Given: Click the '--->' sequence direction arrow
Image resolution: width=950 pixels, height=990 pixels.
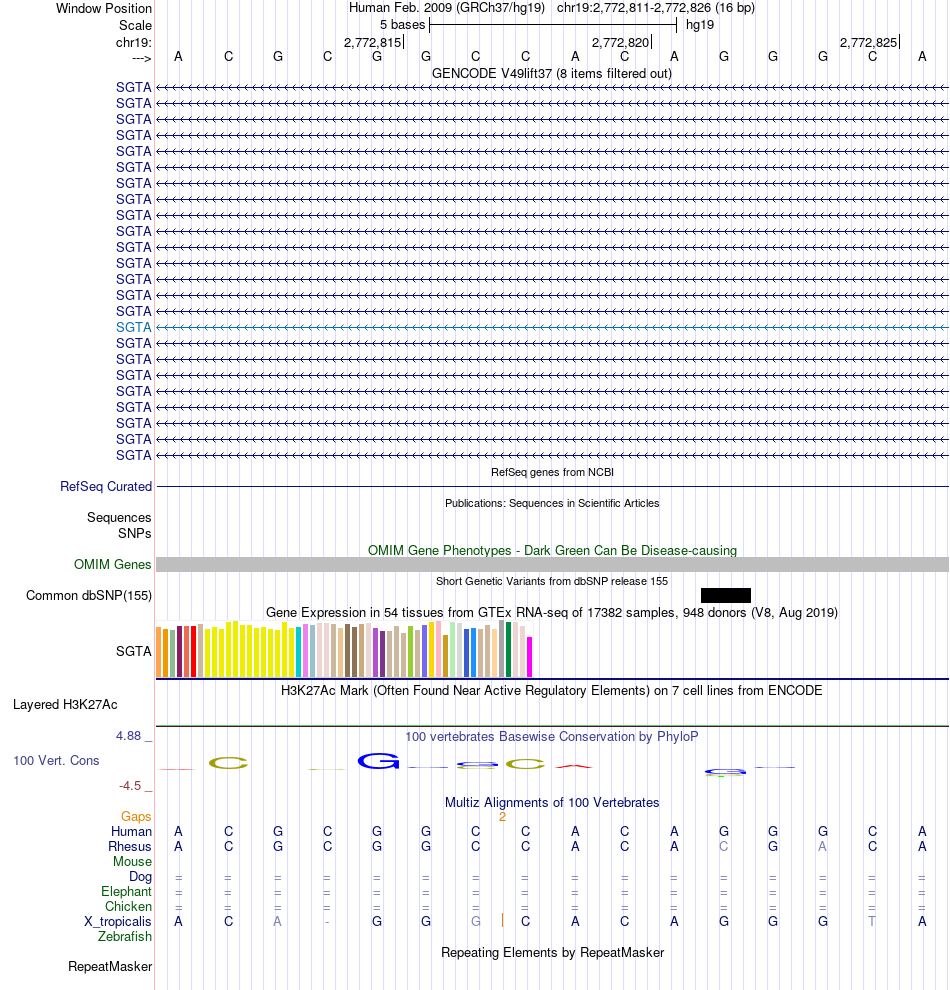Looking at the screenshot, I should tap(142, 58).
